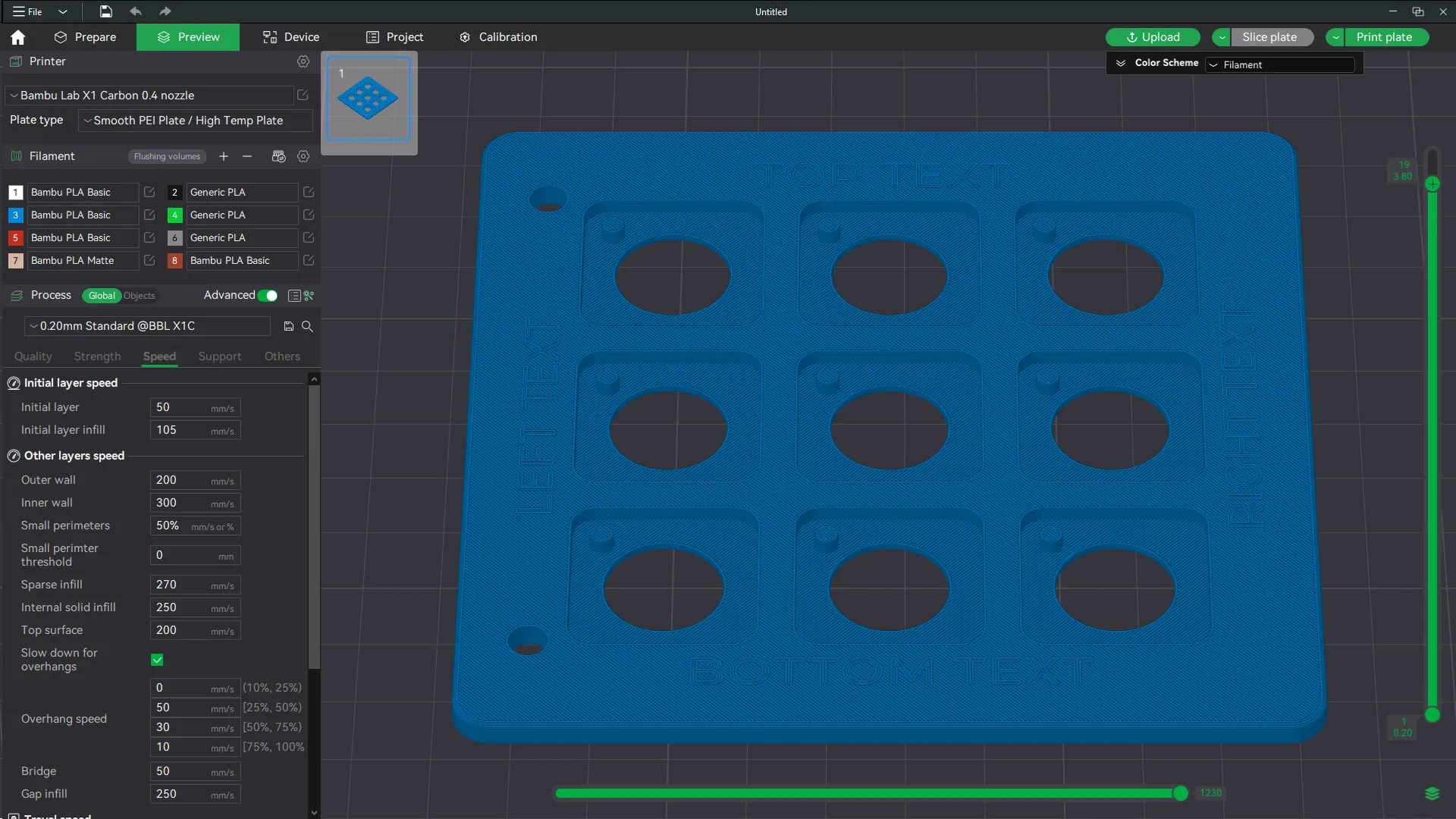Remove a filament with the minus icon

[x=247, y=156]
